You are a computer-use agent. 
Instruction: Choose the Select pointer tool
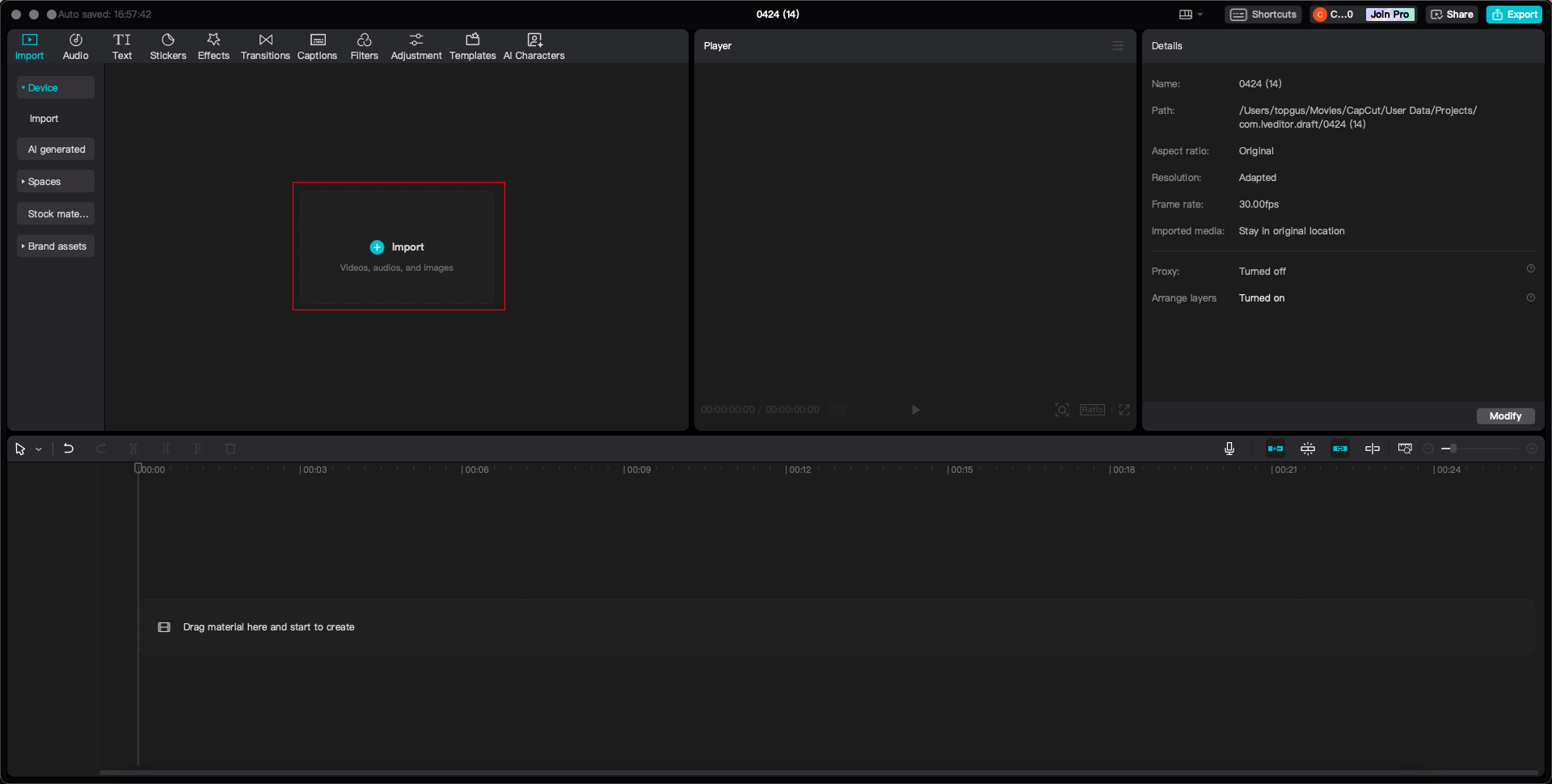[20, 449]
